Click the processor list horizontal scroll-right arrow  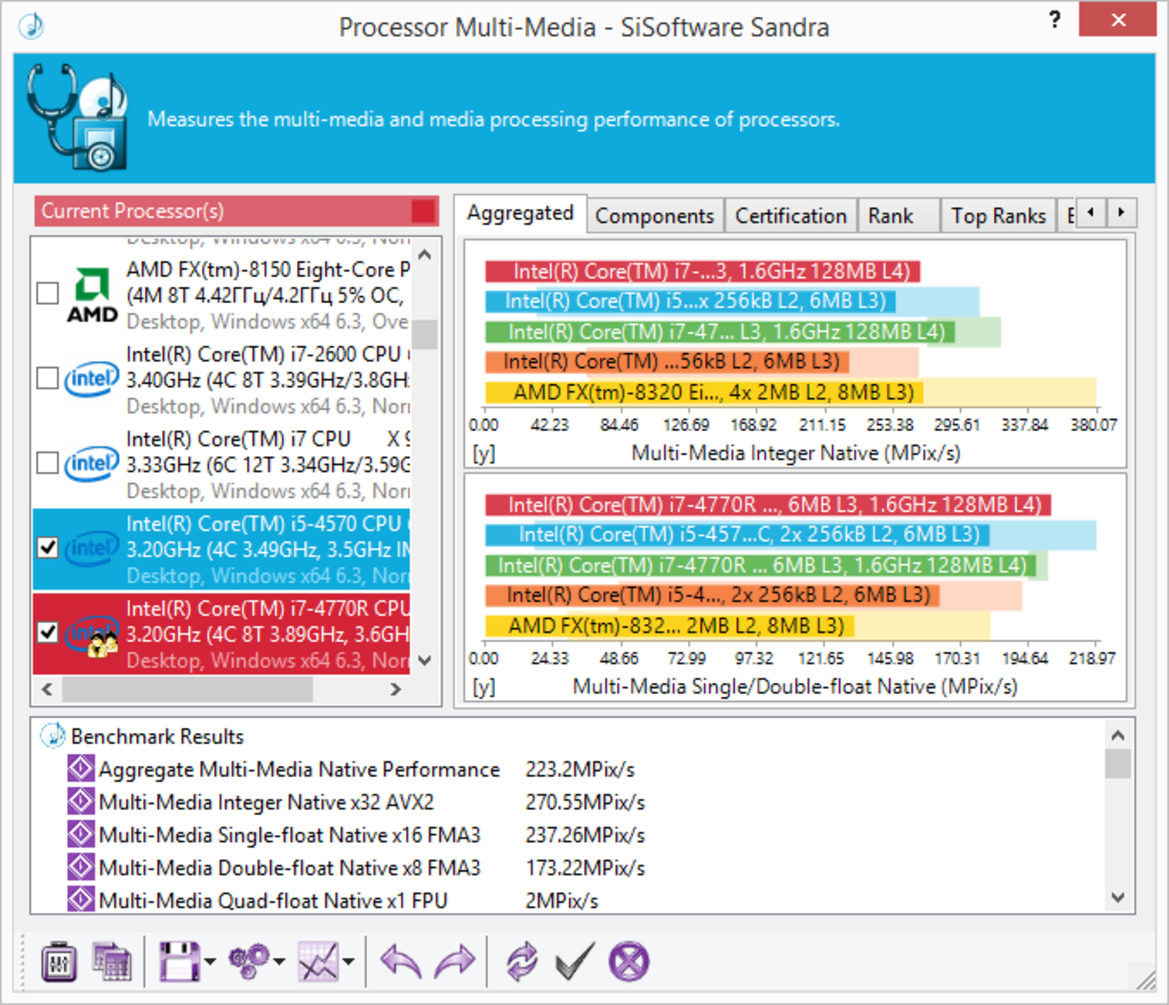(x=396, y=690)
